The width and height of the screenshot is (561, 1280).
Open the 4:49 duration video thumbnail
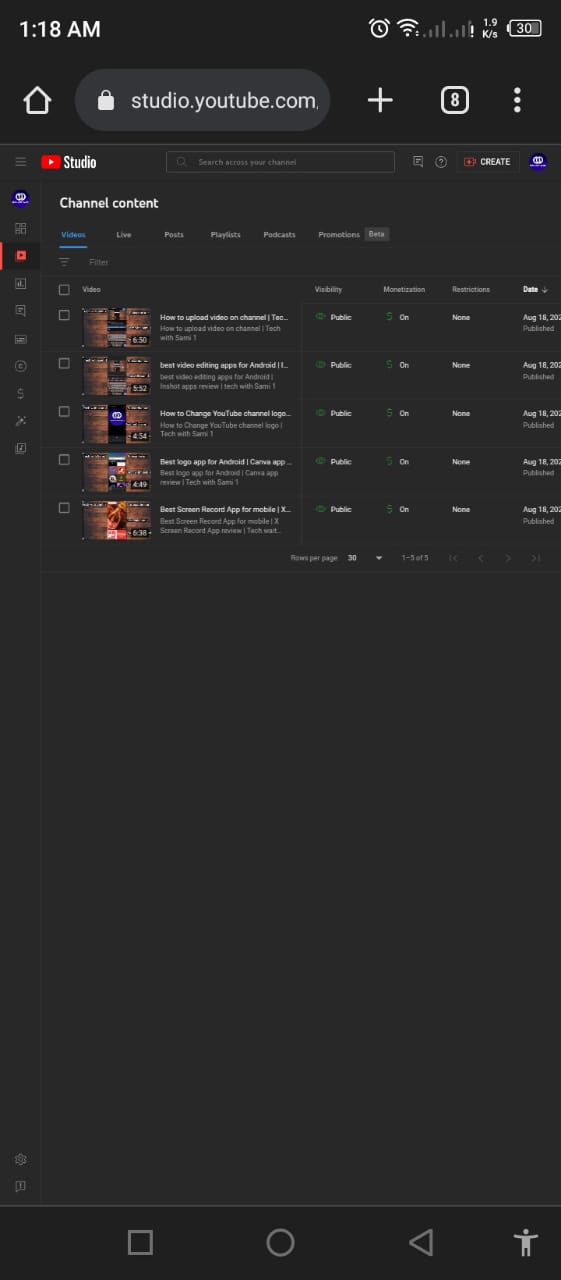tap(117, 472)
